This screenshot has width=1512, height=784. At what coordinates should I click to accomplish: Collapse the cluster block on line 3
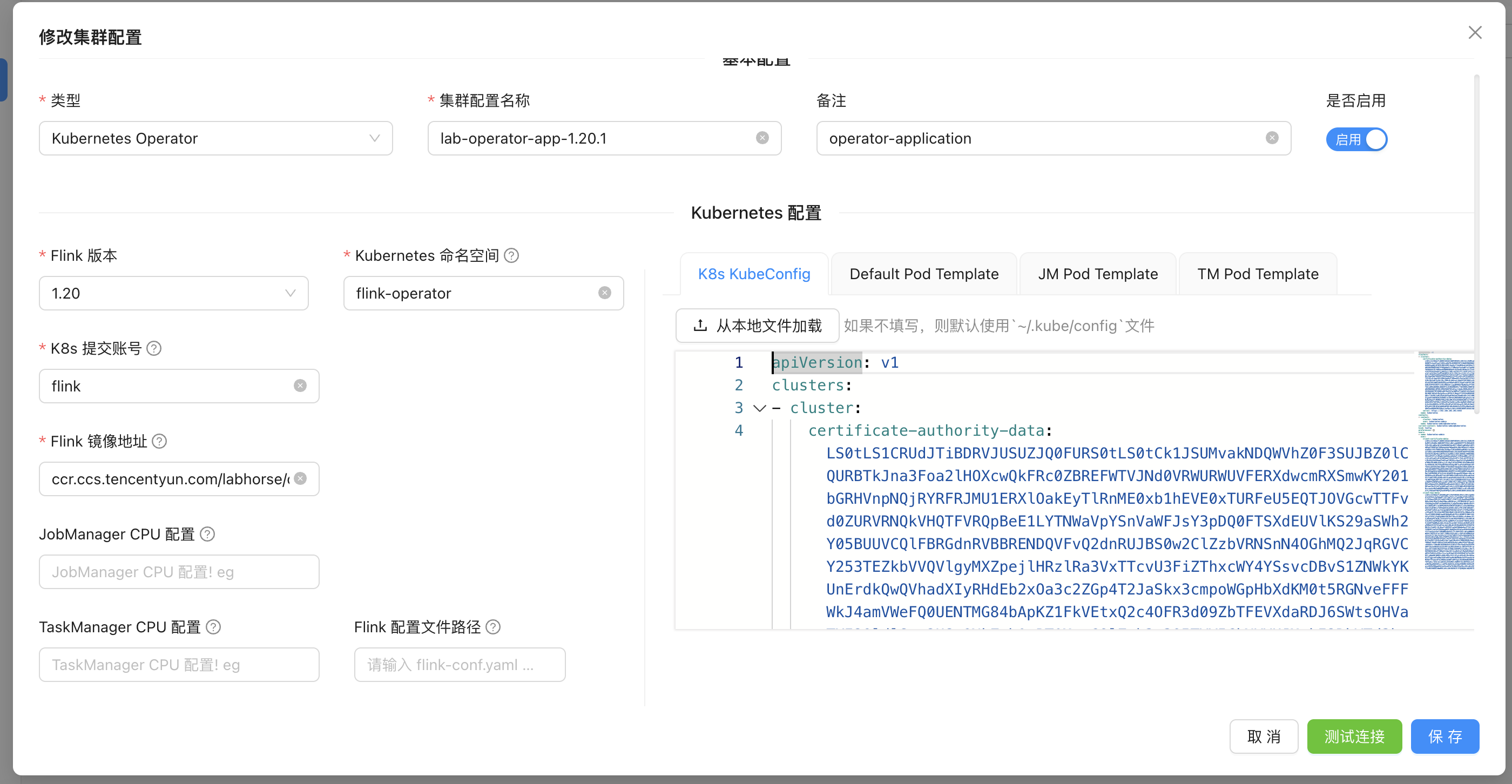tap(760, 408)
